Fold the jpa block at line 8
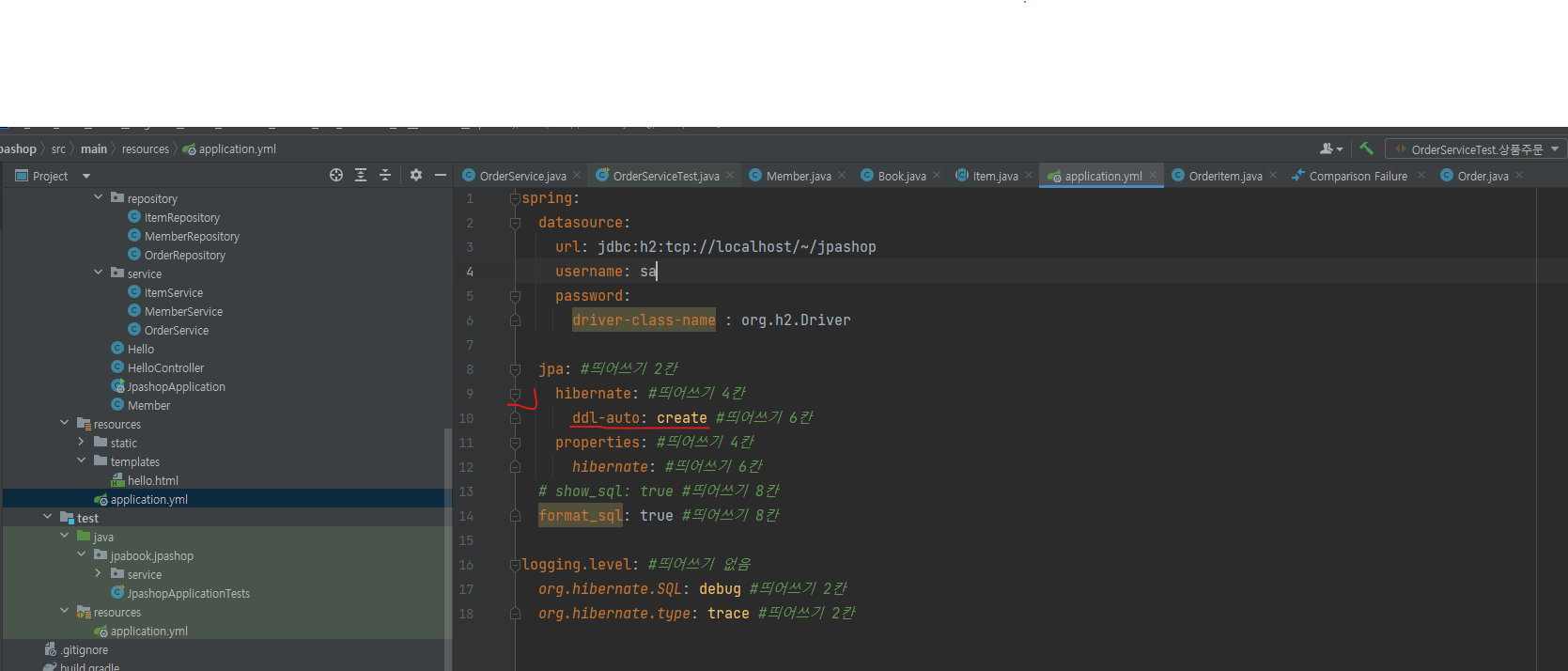Image resolution: width=1568 pixels, height=671 pixels. (515, 369)
